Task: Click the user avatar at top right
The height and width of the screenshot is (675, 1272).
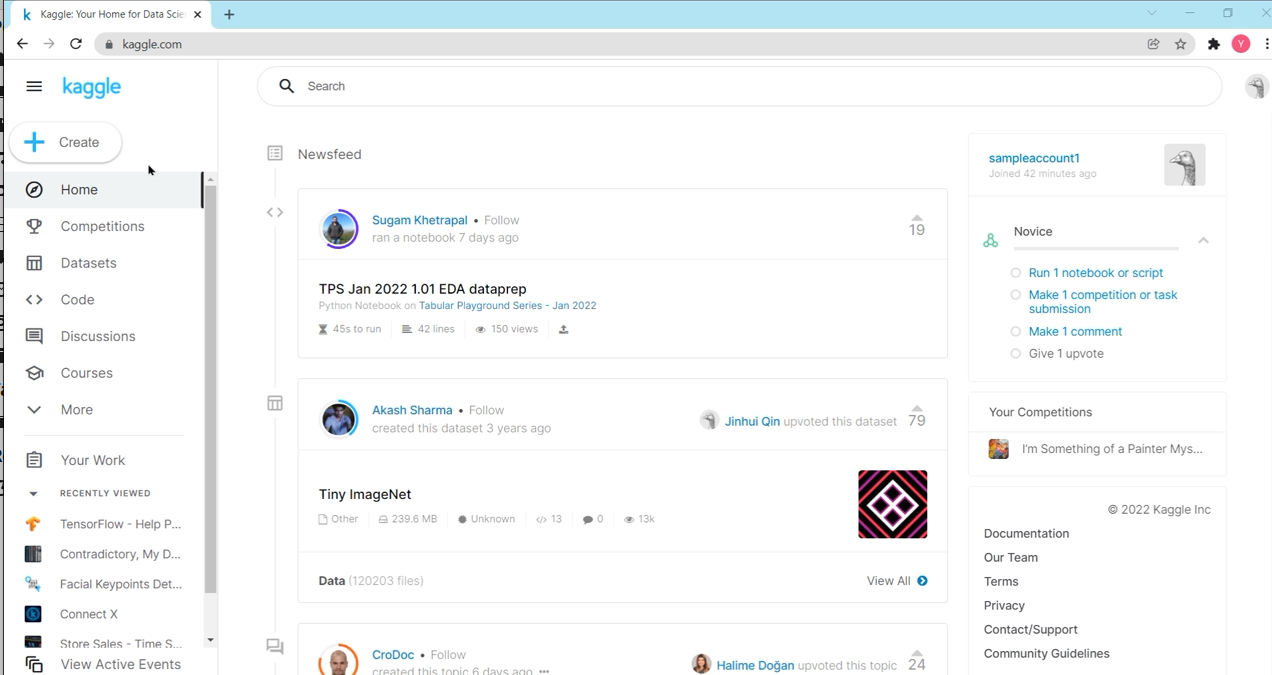Action: (x=1256, y=87)
